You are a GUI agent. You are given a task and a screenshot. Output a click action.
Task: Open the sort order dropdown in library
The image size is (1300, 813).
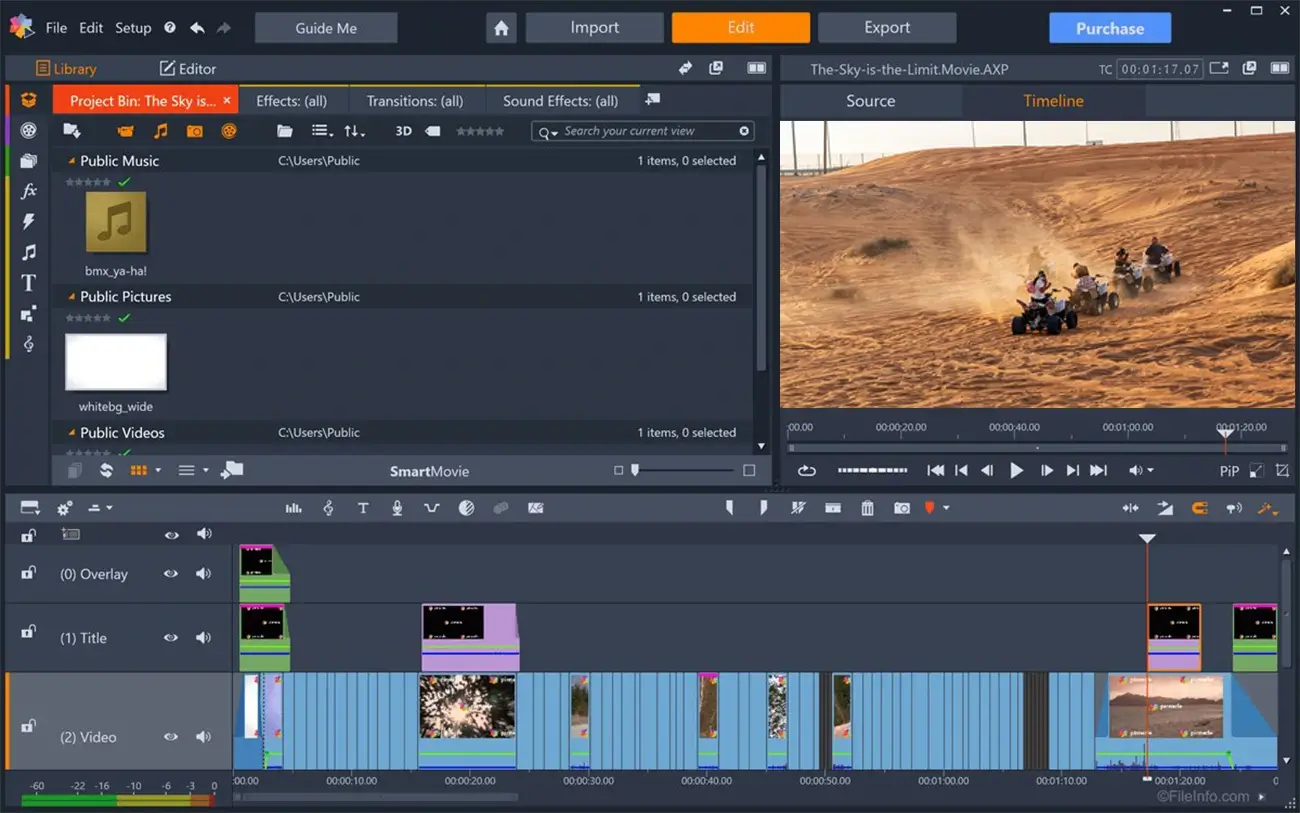tap(354, 131)
